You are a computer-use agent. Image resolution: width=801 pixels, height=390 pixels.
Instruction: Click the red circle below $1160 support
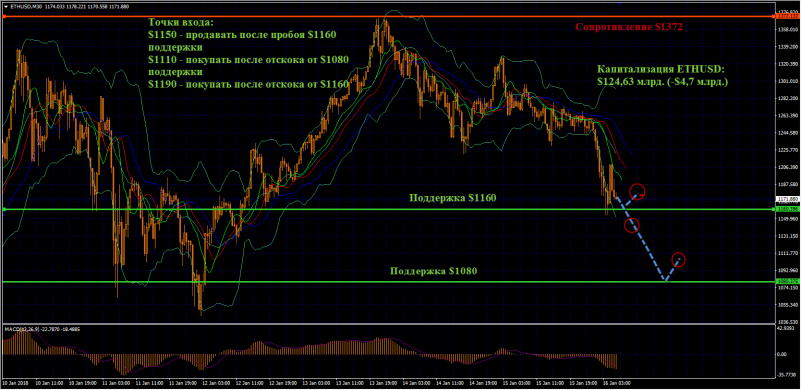[632, 225]
